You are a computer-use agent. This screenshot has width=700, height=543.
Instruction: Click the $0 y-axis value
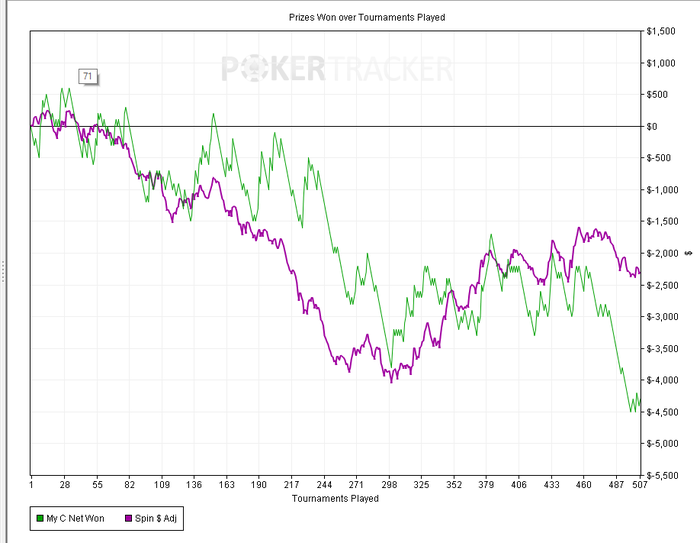(x=652, y=126)
